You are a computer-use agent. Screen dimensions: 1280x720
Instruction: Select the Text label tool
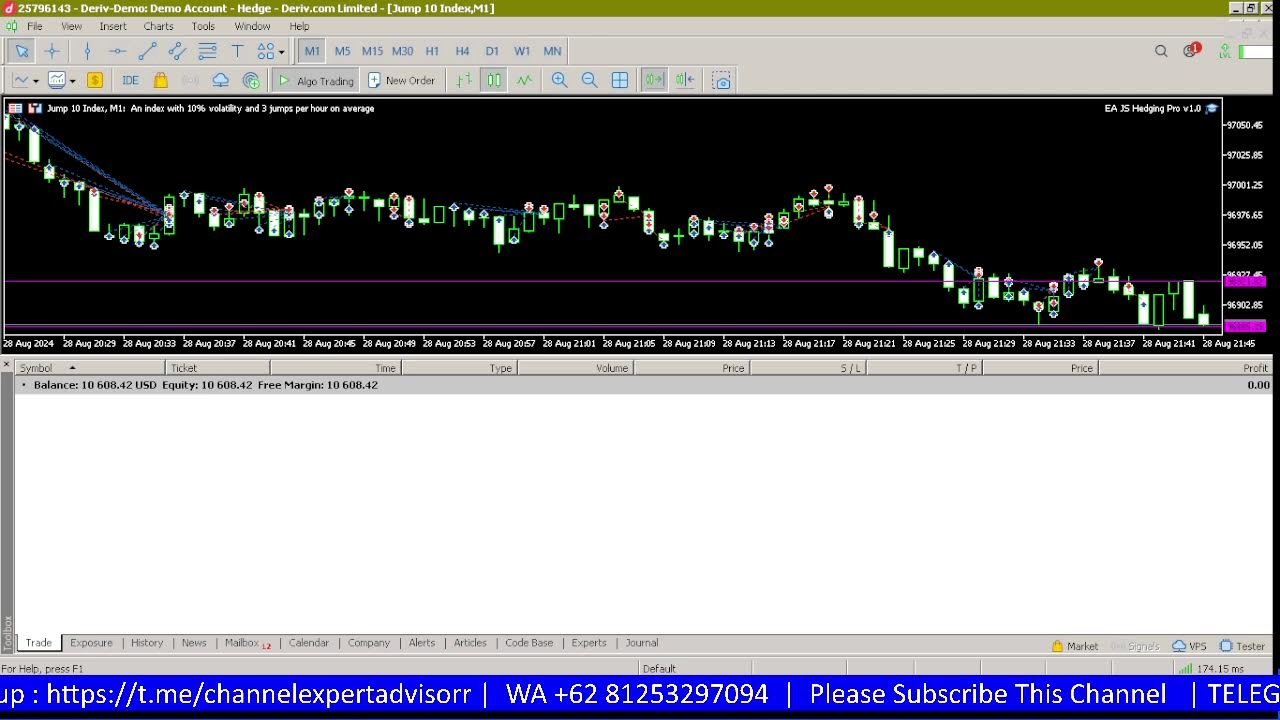237,51
